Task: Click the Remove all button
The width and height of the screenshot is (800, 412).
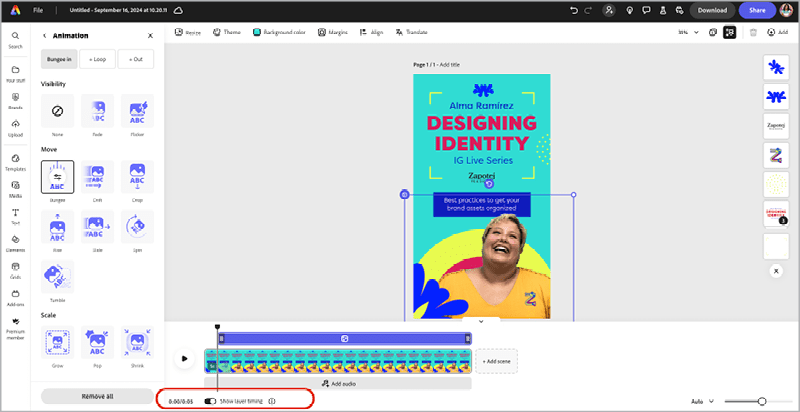Action: 97,396
